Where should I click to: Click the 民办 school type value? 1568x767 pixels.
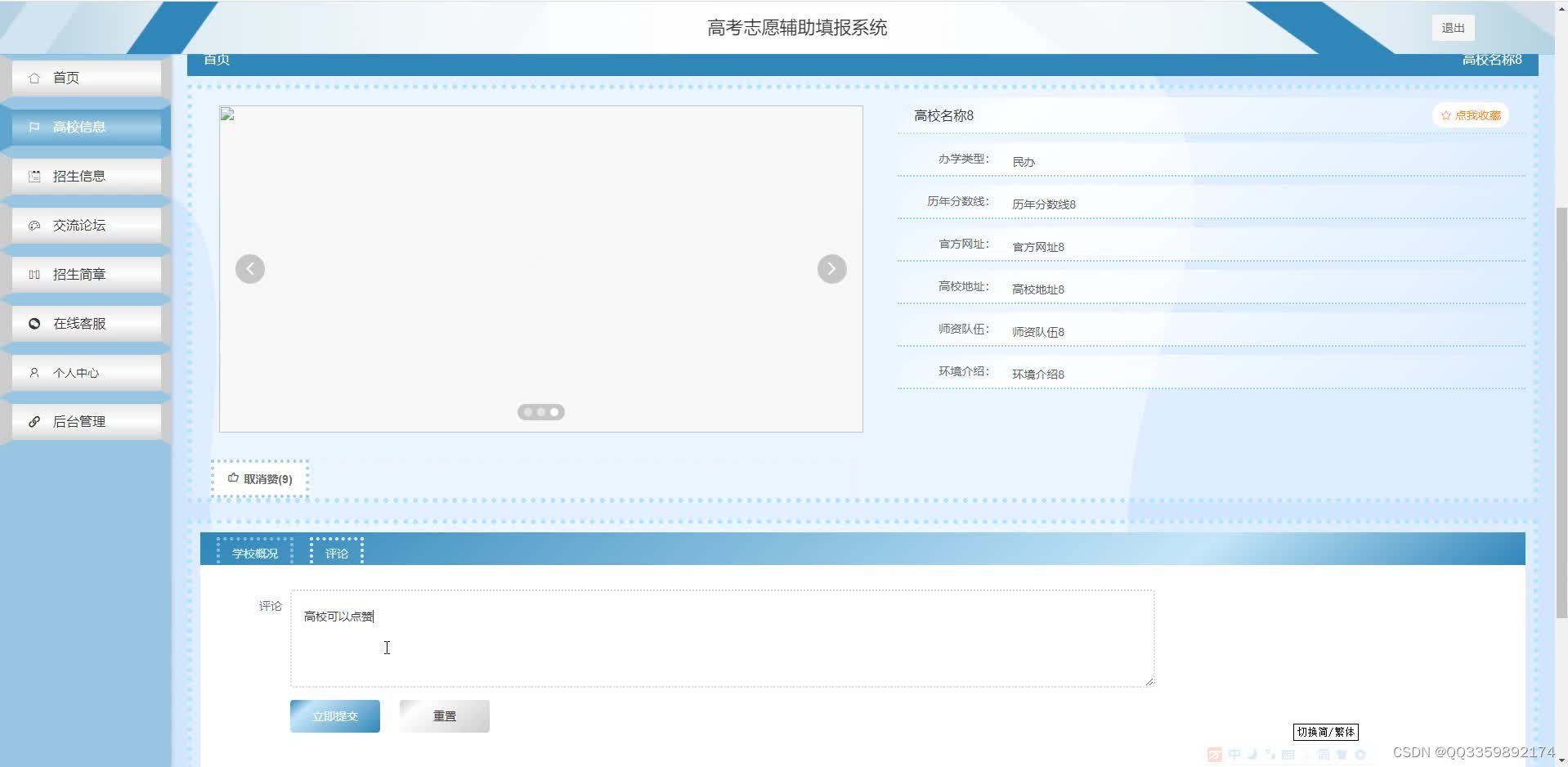(x=1024, y=162)
